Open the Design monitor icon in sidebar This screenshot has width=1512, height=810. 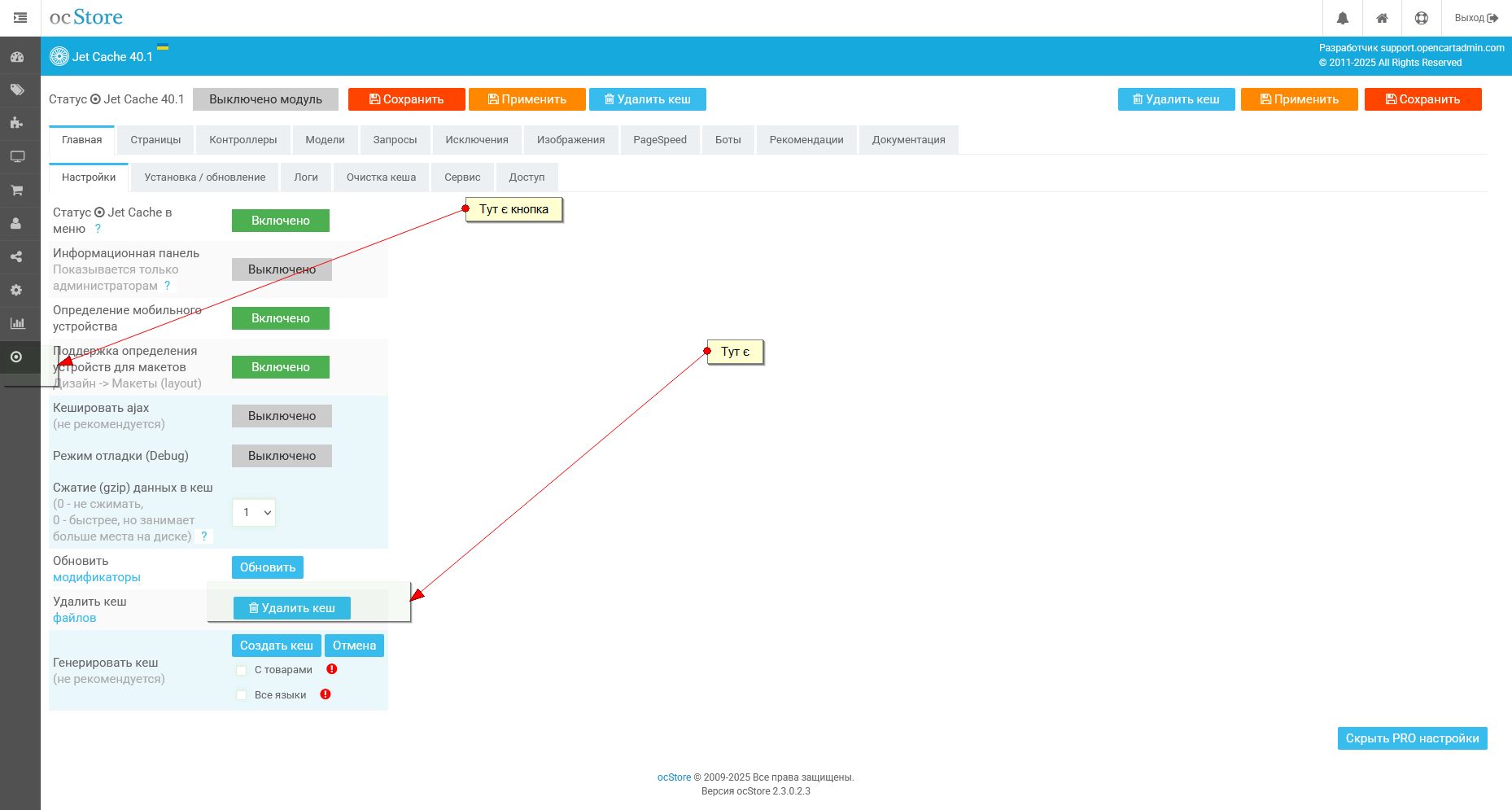[17, 156]
